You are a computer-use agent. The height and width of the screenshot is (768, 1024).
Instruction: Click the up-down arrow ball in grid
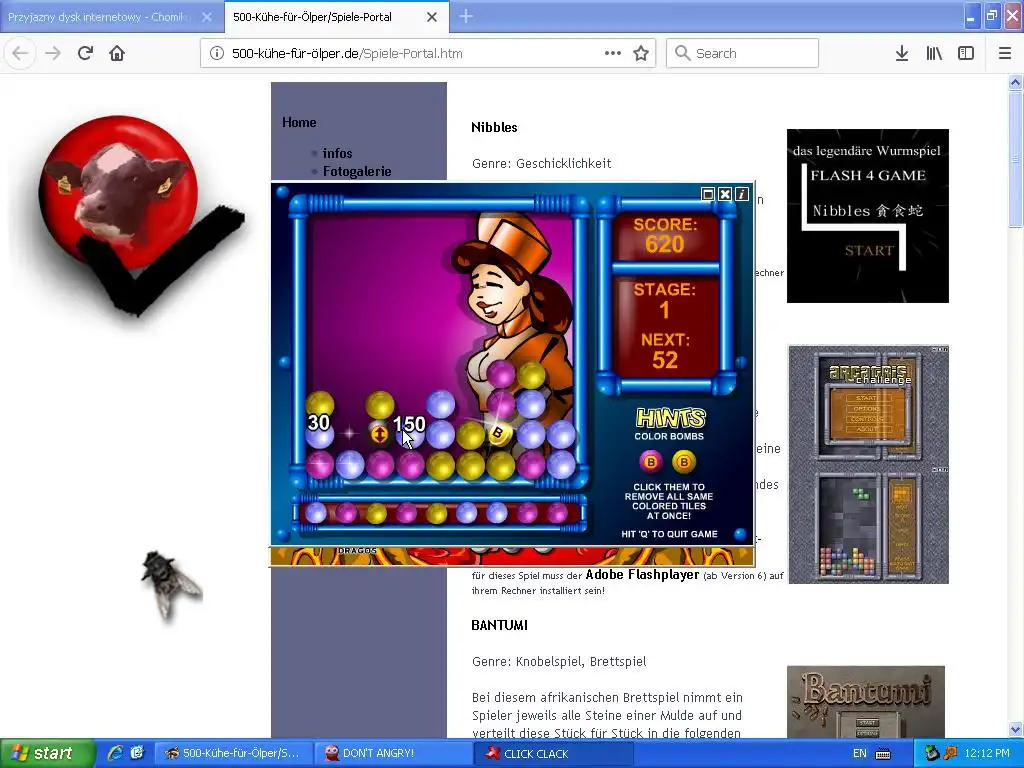(379, 434)
